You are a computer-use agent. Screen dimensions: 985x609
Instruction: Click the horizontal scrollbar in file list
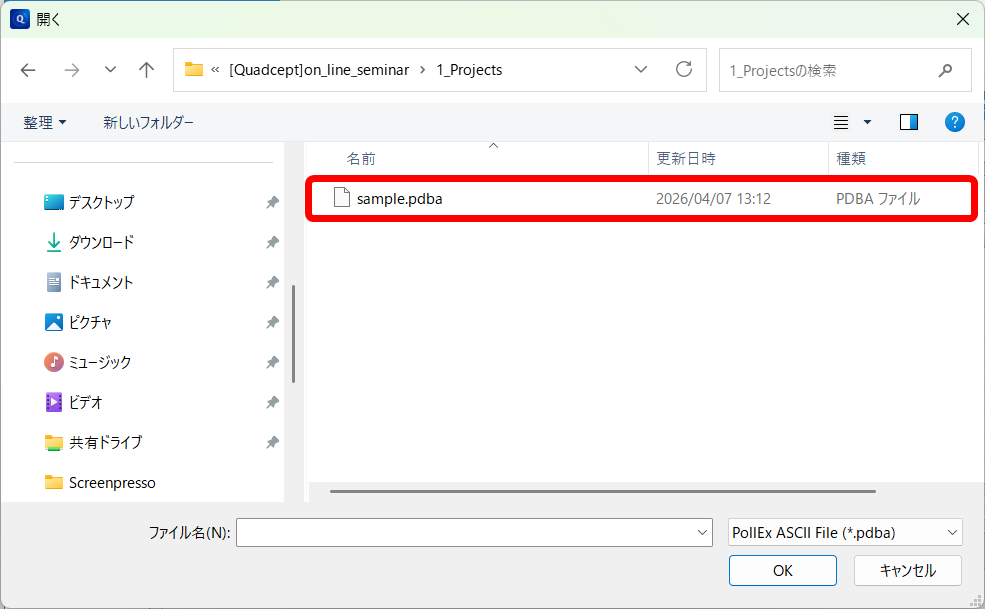tap(602, 491)
